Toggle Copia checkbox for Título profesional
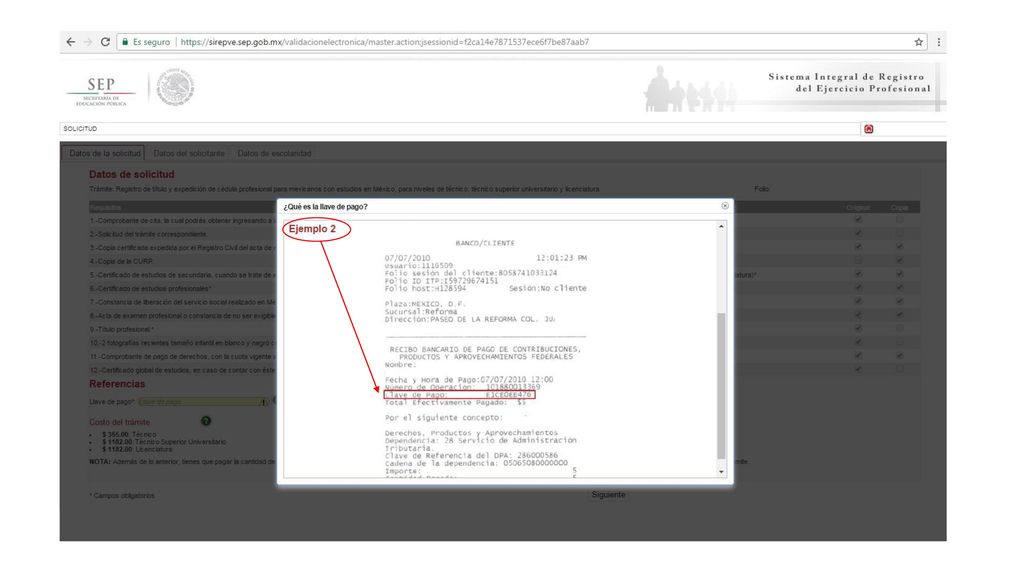 pyautogui.click(x=899, y=328)
